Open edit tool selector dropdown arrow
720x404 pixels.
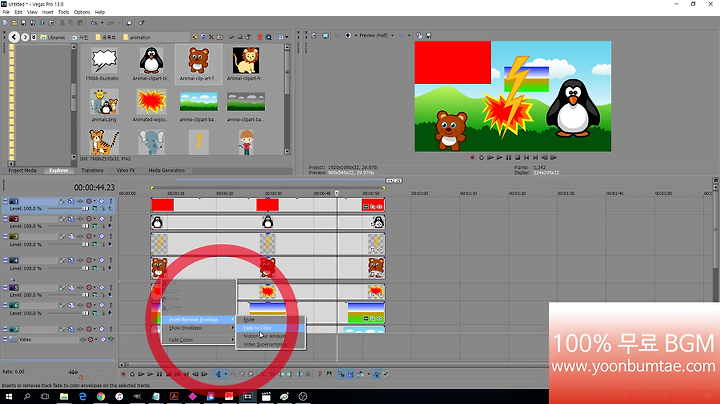(226, 374)
